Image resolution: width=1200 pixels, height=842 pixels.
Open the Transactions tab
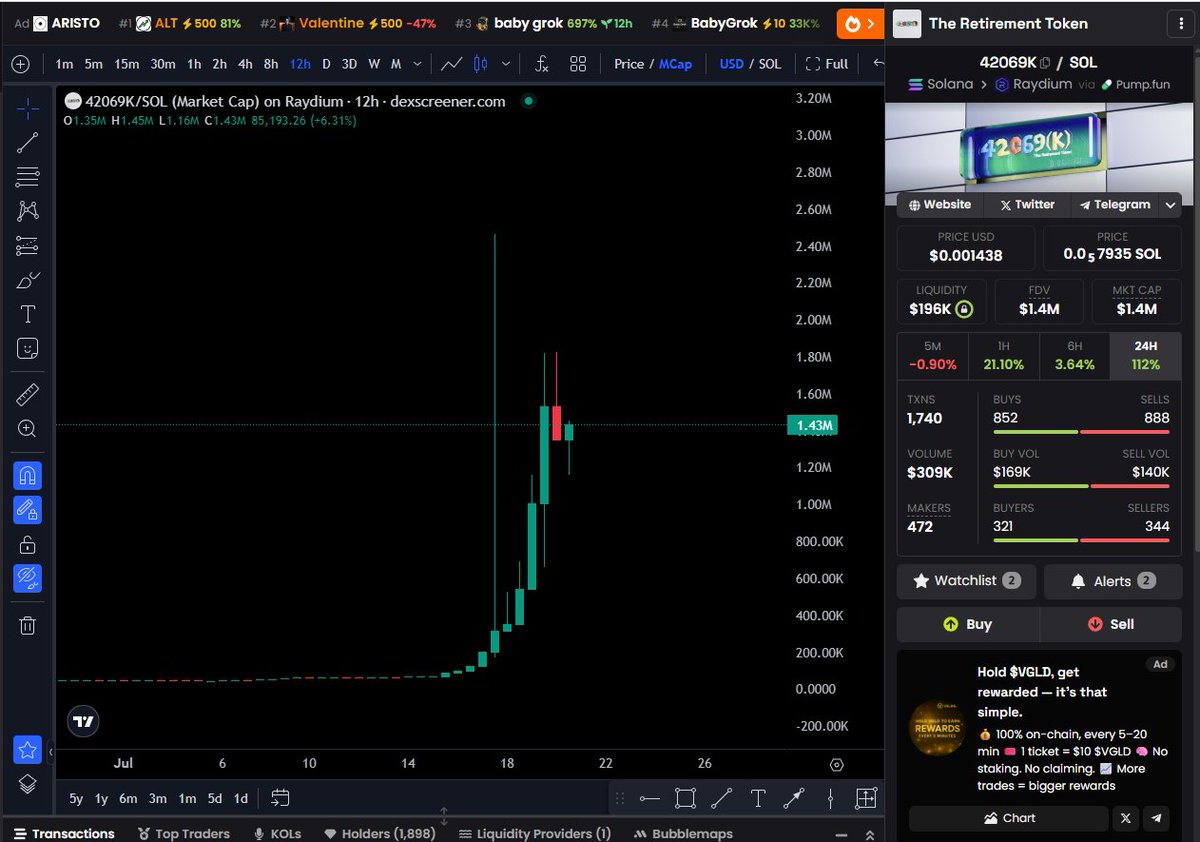coord(63,833)
